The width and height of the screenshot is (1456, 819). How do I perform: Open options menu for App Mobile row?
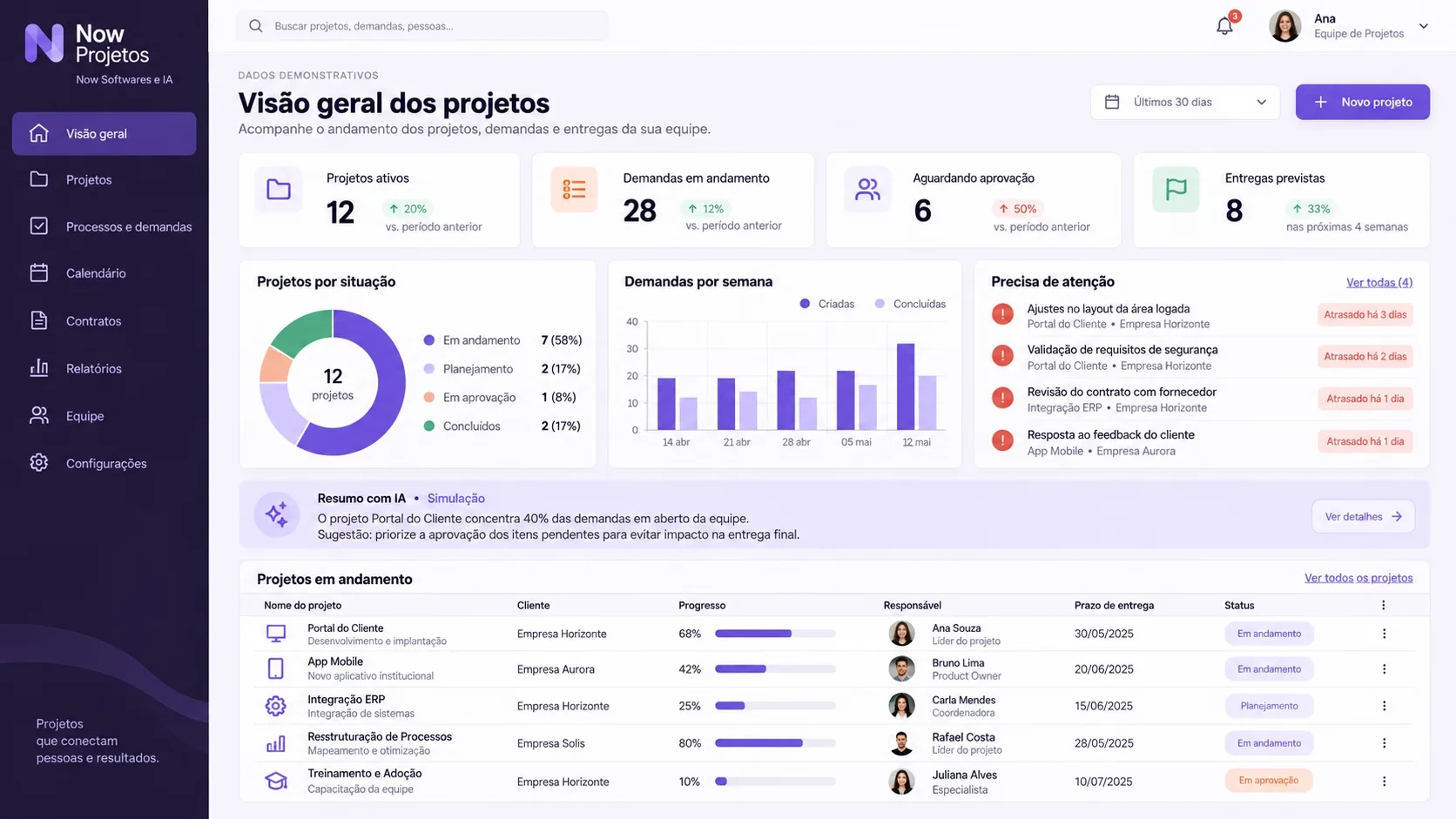(1384, 669)
